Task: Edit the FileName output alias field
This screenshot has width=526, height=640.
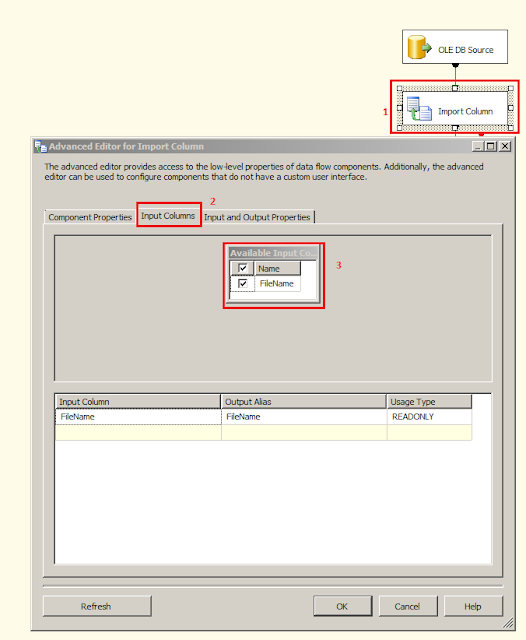Action: coord(304,417)
